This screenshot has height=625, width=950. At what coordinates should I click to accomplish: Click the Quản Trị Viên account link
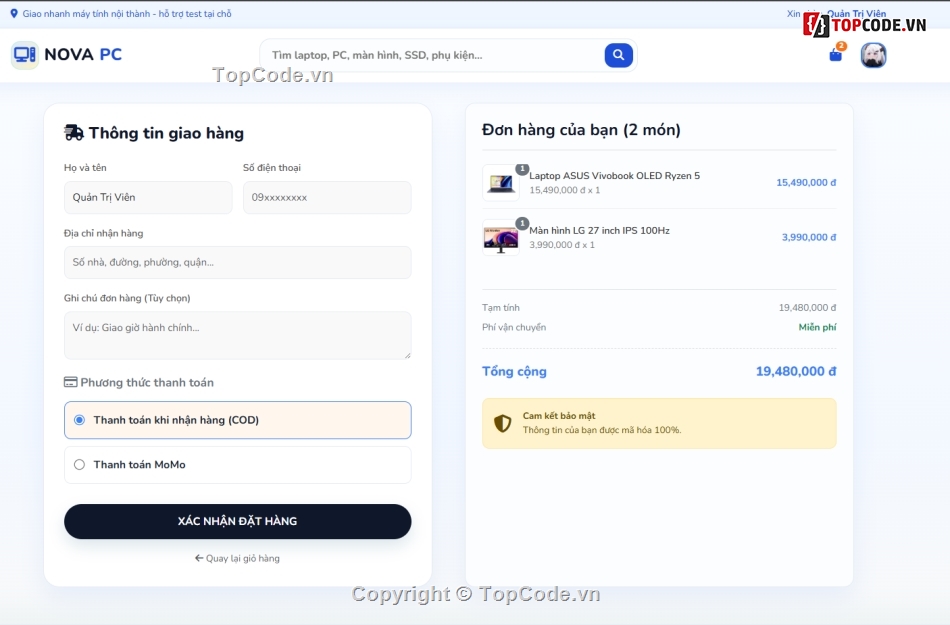point(857,13)
